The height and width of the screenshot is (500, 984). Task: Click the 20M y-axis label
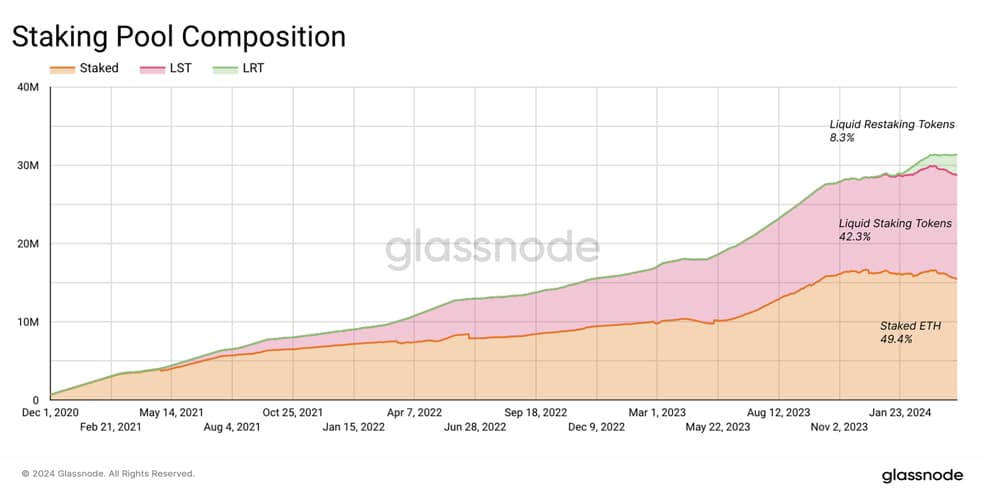[x=28, y=243]
